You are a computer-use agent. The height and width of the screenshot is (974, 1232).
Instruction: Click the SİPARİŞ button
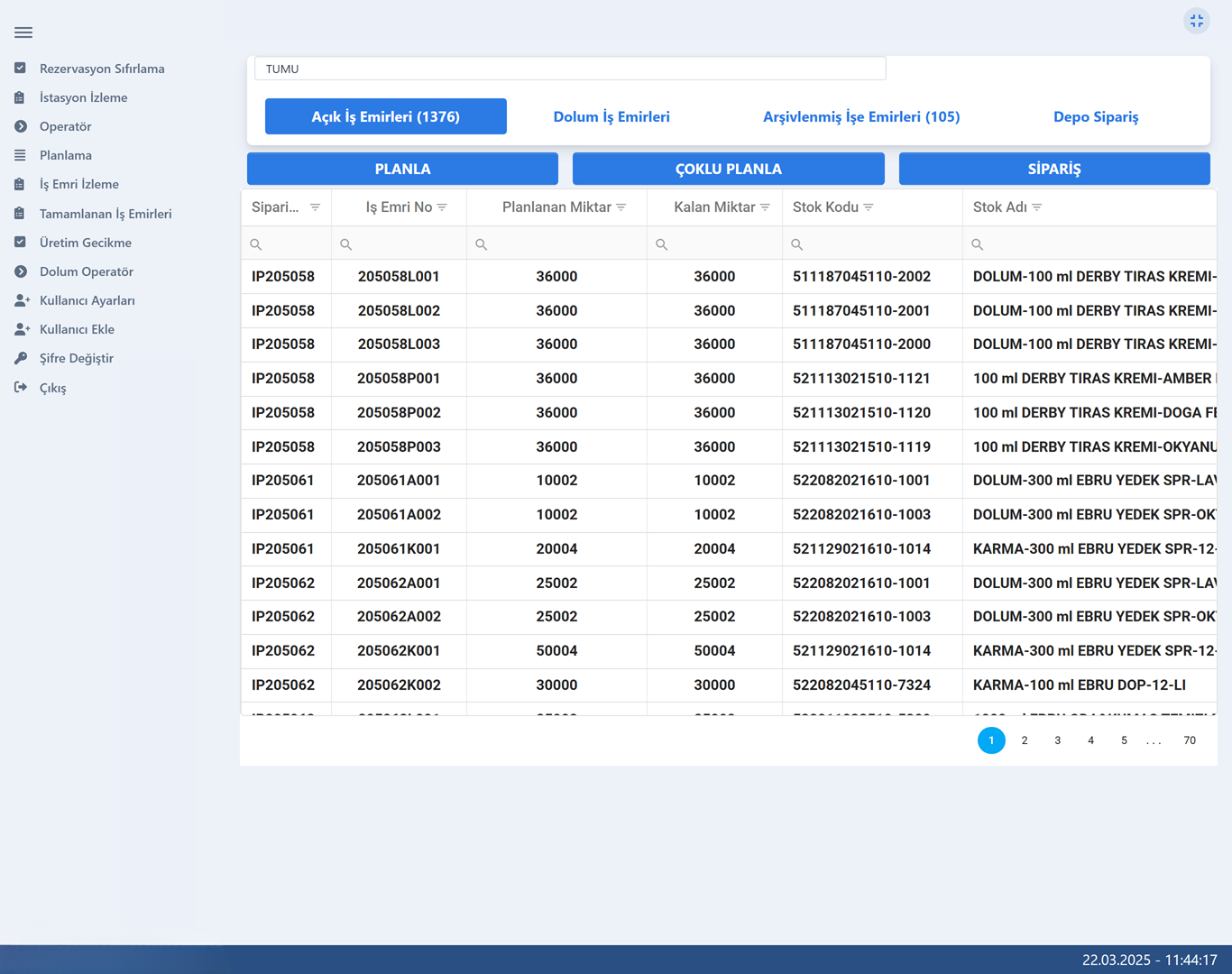tap(1054, 169)
